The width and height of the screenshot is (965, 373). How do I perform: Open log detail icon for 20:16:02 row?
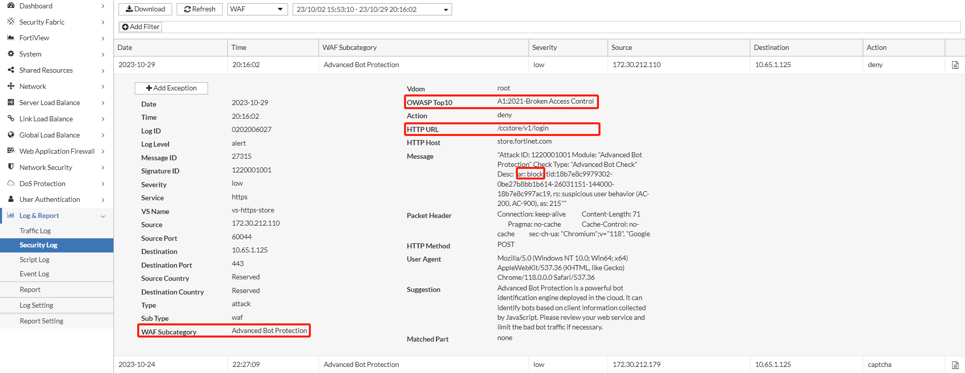pyautogui.click(x=955, y=65)
